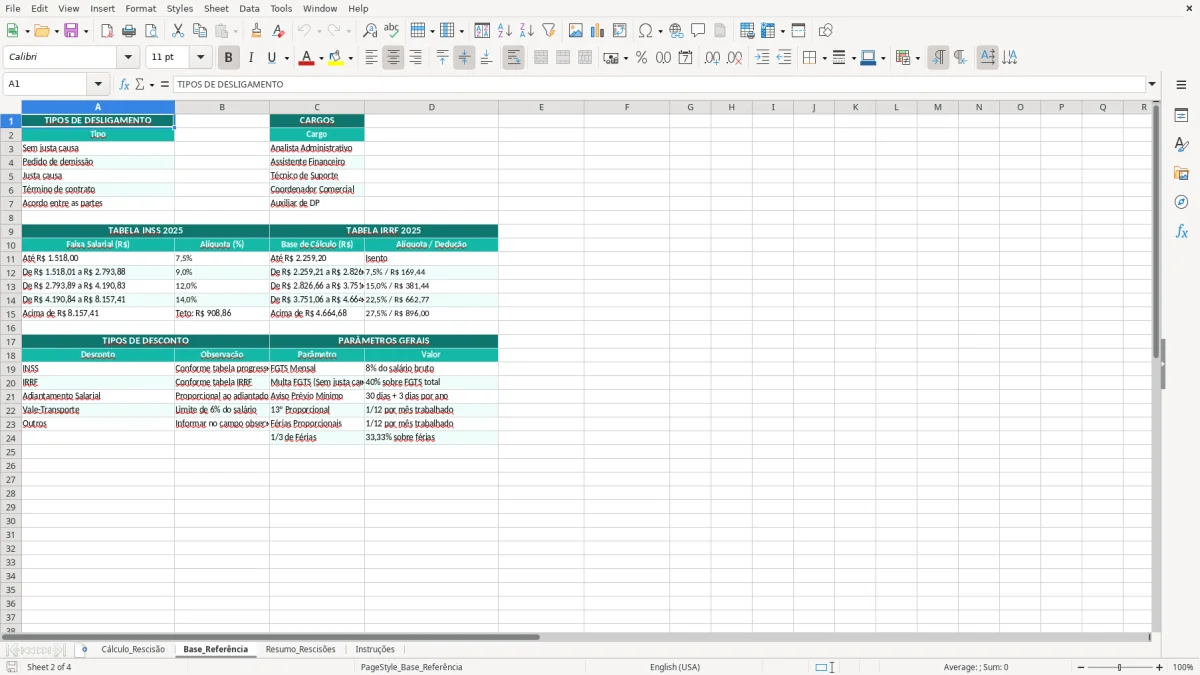Toggle Left-to-Right text direction
The width and height of the screenshot is (1200, 675).
click(x=938, y=58)
